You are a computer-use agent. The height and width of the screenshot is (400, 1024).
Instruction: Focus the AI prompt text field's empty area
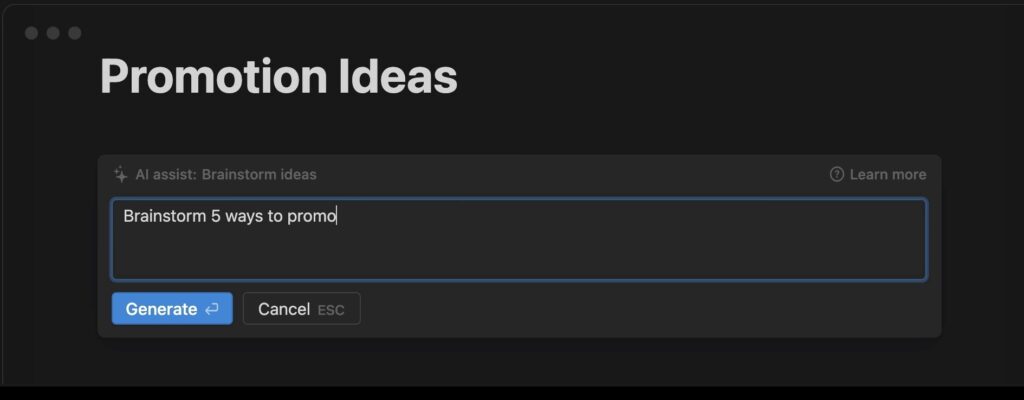coord(519,255)
